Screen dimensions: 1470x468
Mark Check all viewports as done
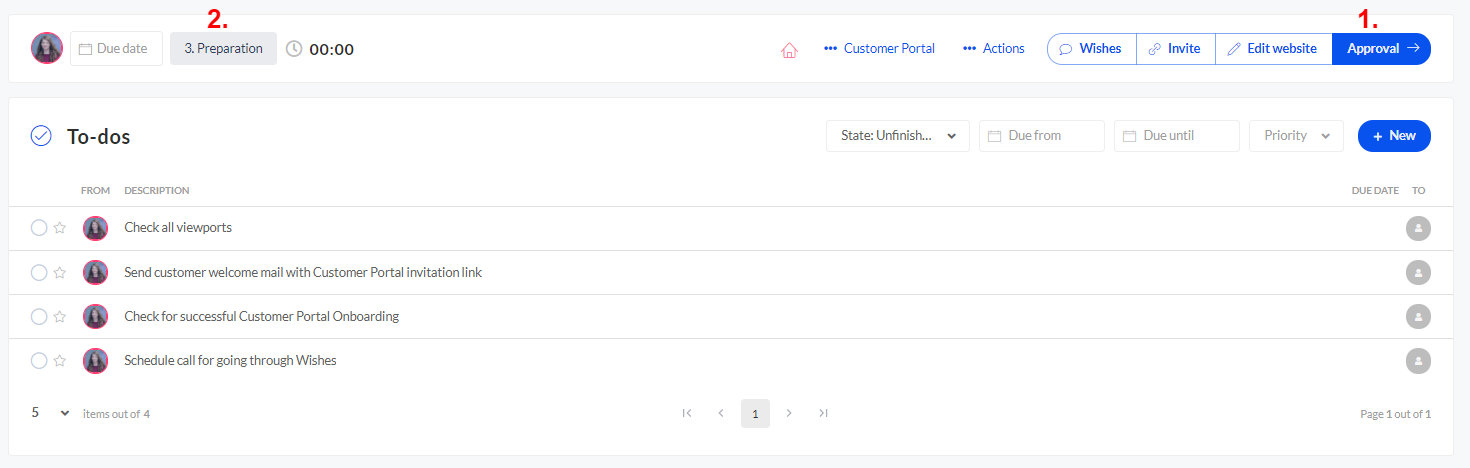(39, 228)
